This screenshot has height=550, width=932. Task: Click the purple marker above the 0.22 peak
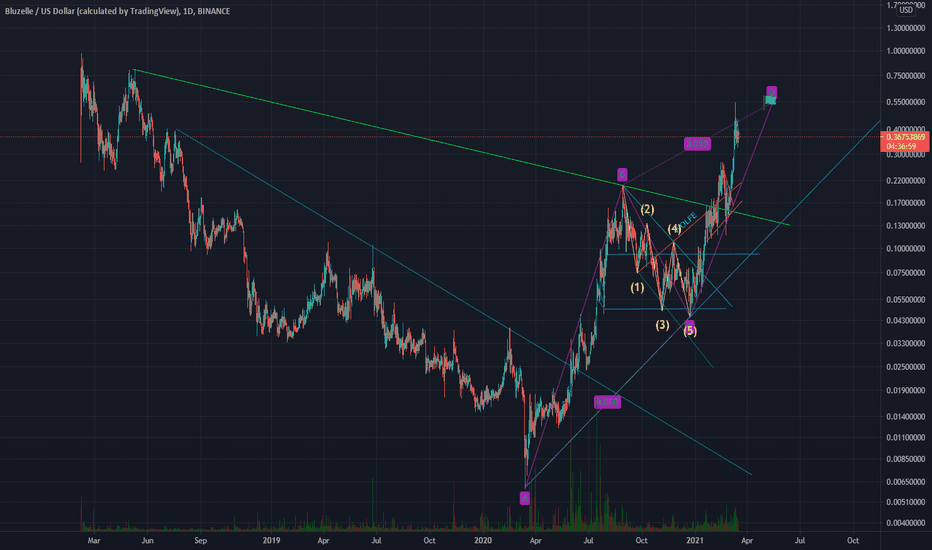(622, 174)
